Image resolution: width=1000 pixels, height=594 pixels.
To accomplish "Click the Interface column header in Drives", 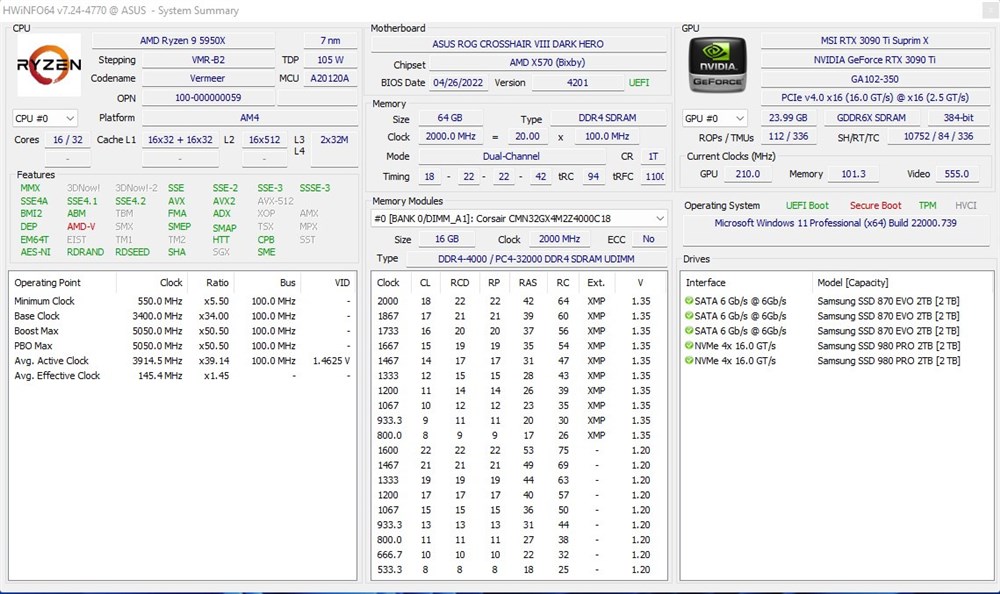I will 747,283.
